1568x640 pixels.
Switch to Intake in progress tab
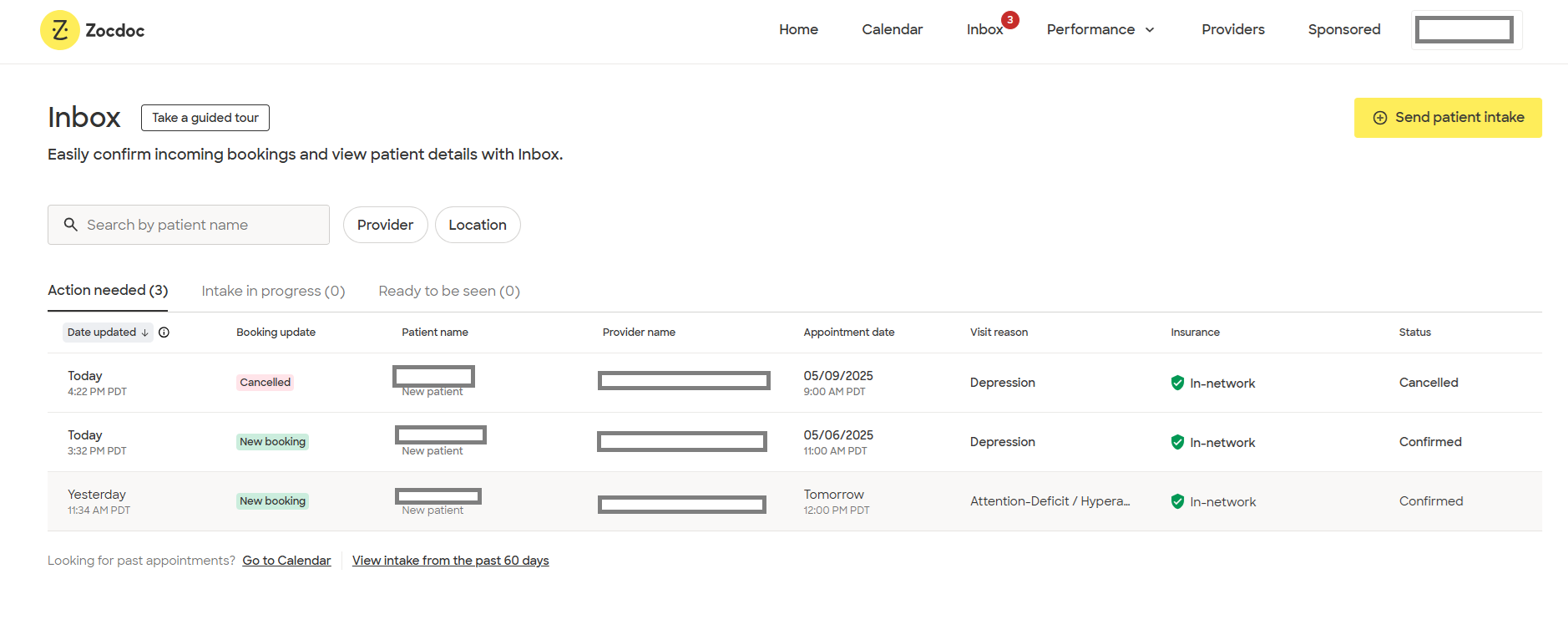tap(273, 291)
